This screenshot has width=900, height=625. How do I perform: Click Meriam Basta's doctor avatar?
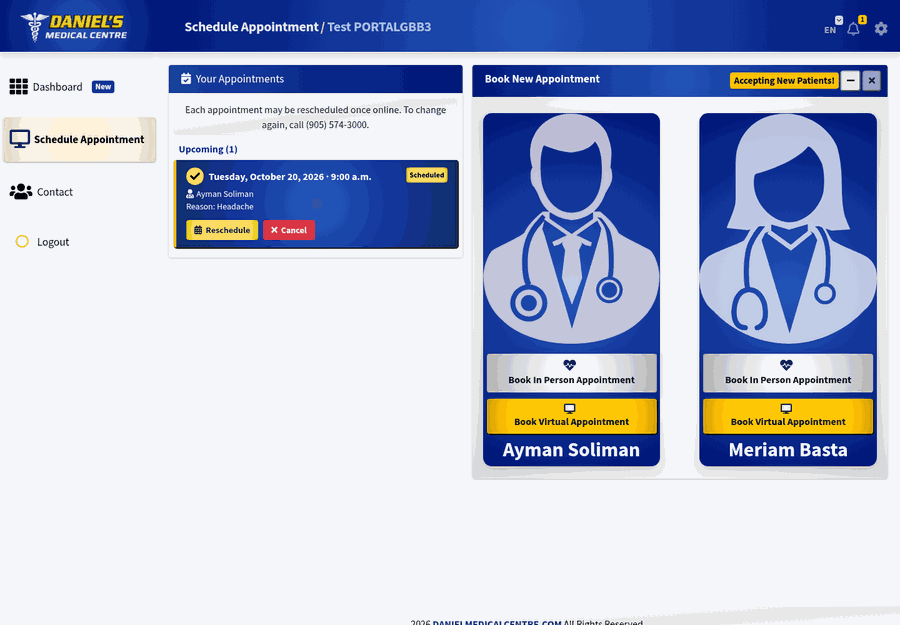[788, 230]
